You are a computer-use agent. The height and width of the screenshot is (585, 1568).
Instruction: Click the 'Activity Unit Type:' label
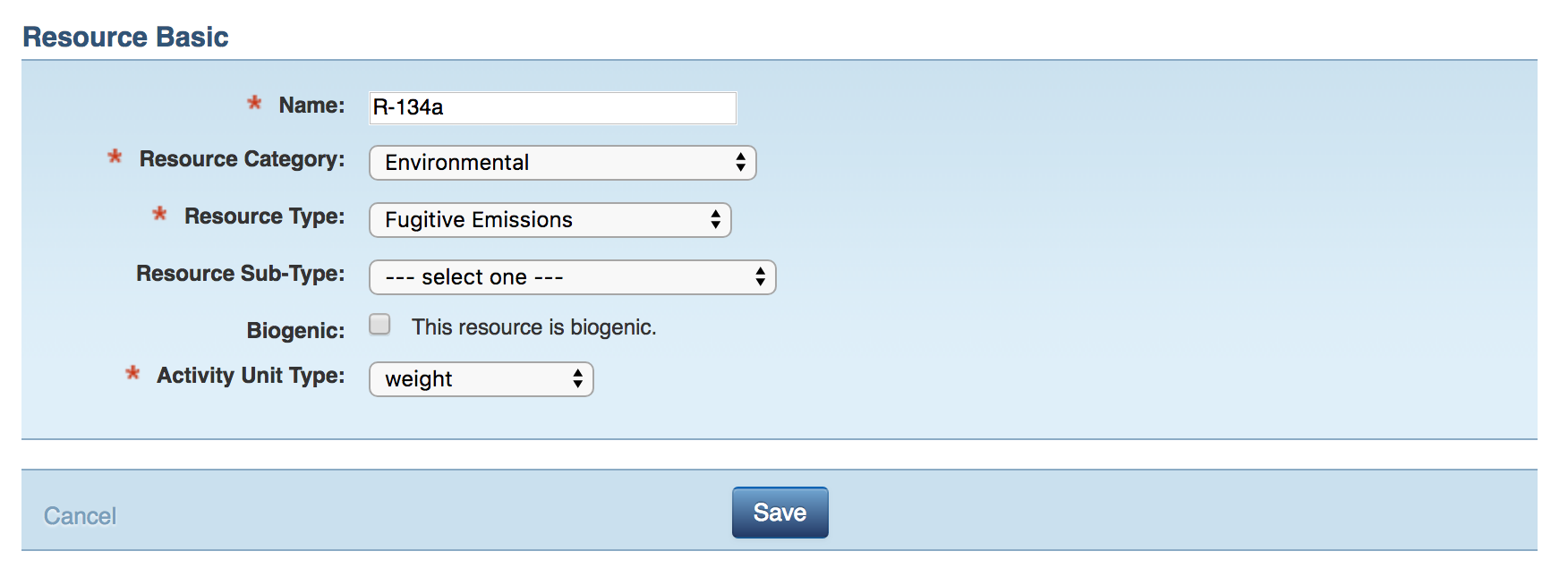[251, 376]
